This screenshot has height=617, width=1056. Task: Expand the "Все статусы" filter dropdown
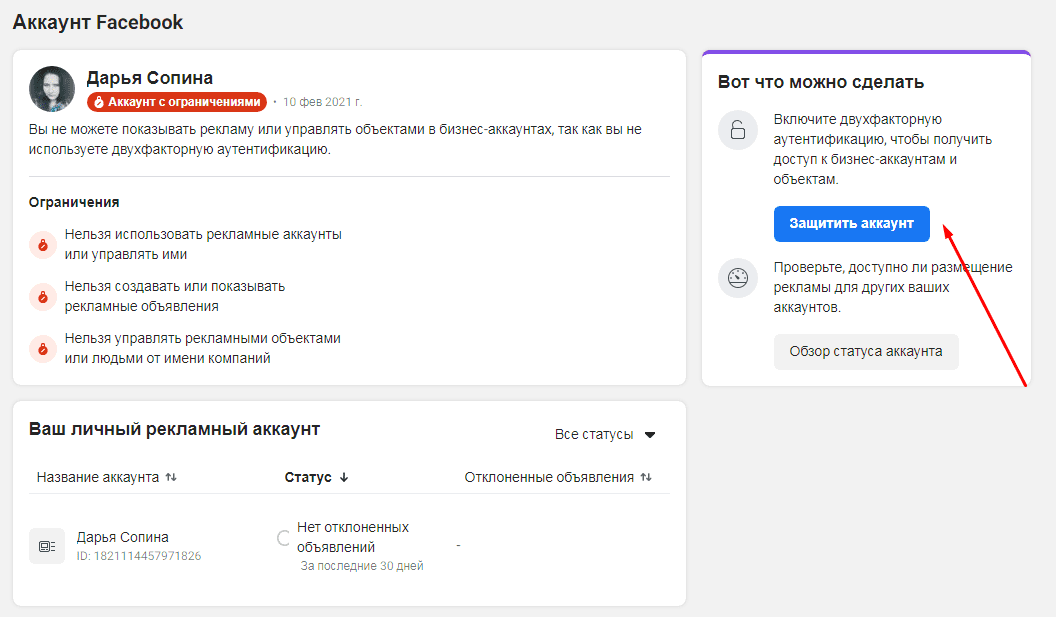click(605, 435)
